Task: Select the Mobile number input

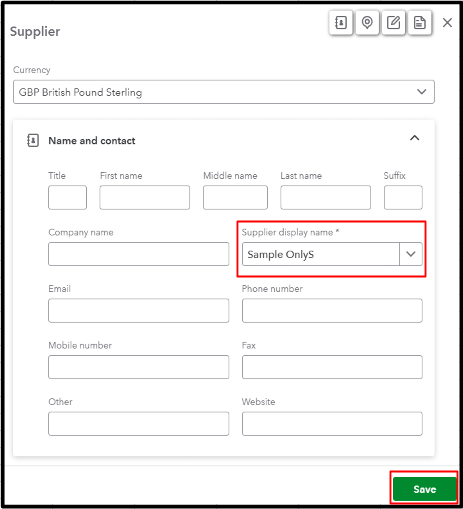Action: (139, 367)
